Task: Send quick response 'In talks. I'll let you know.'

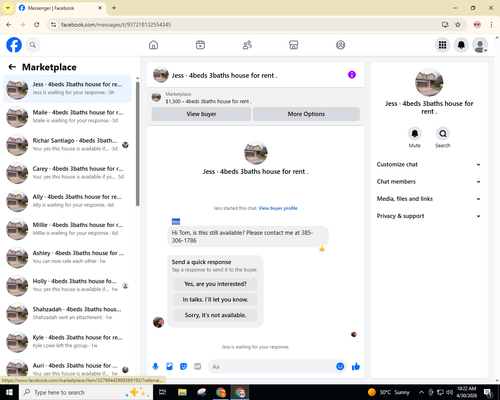Action: pos(215,300)
